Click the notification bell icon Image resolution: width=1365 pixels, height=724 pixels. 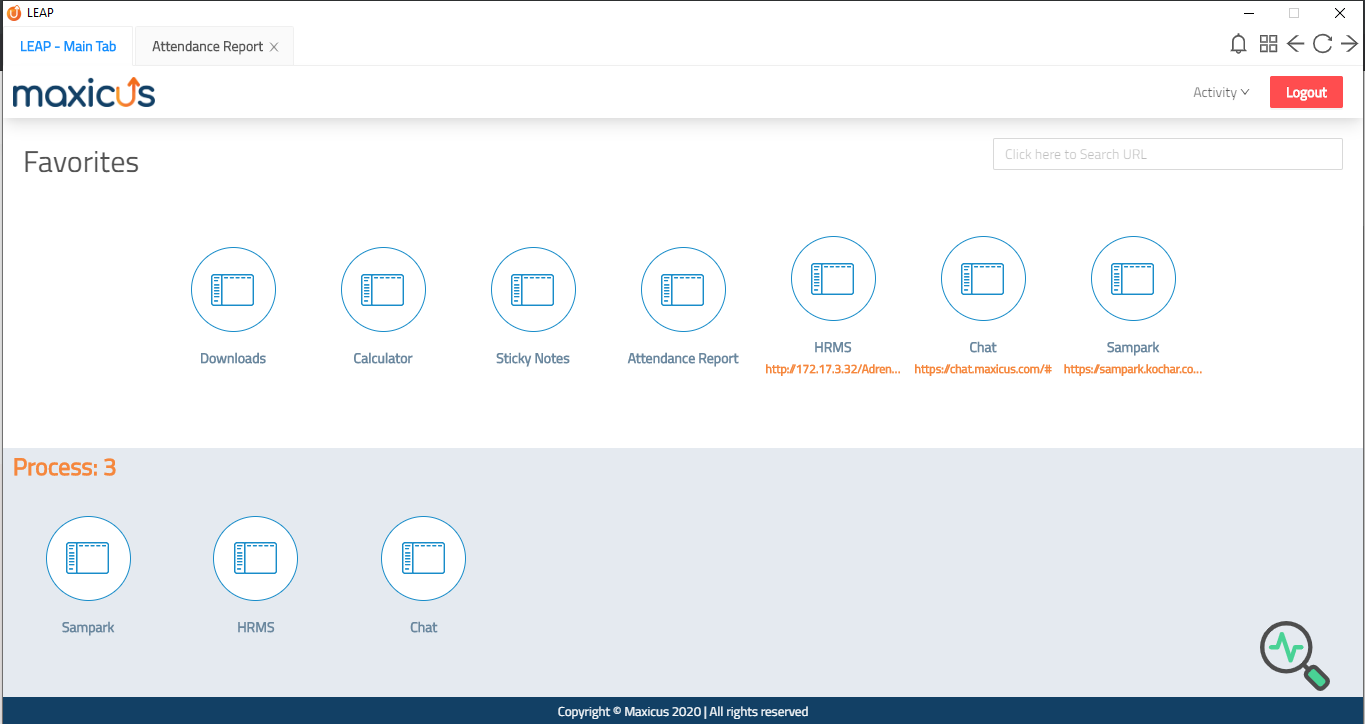tap(1239, 44)
